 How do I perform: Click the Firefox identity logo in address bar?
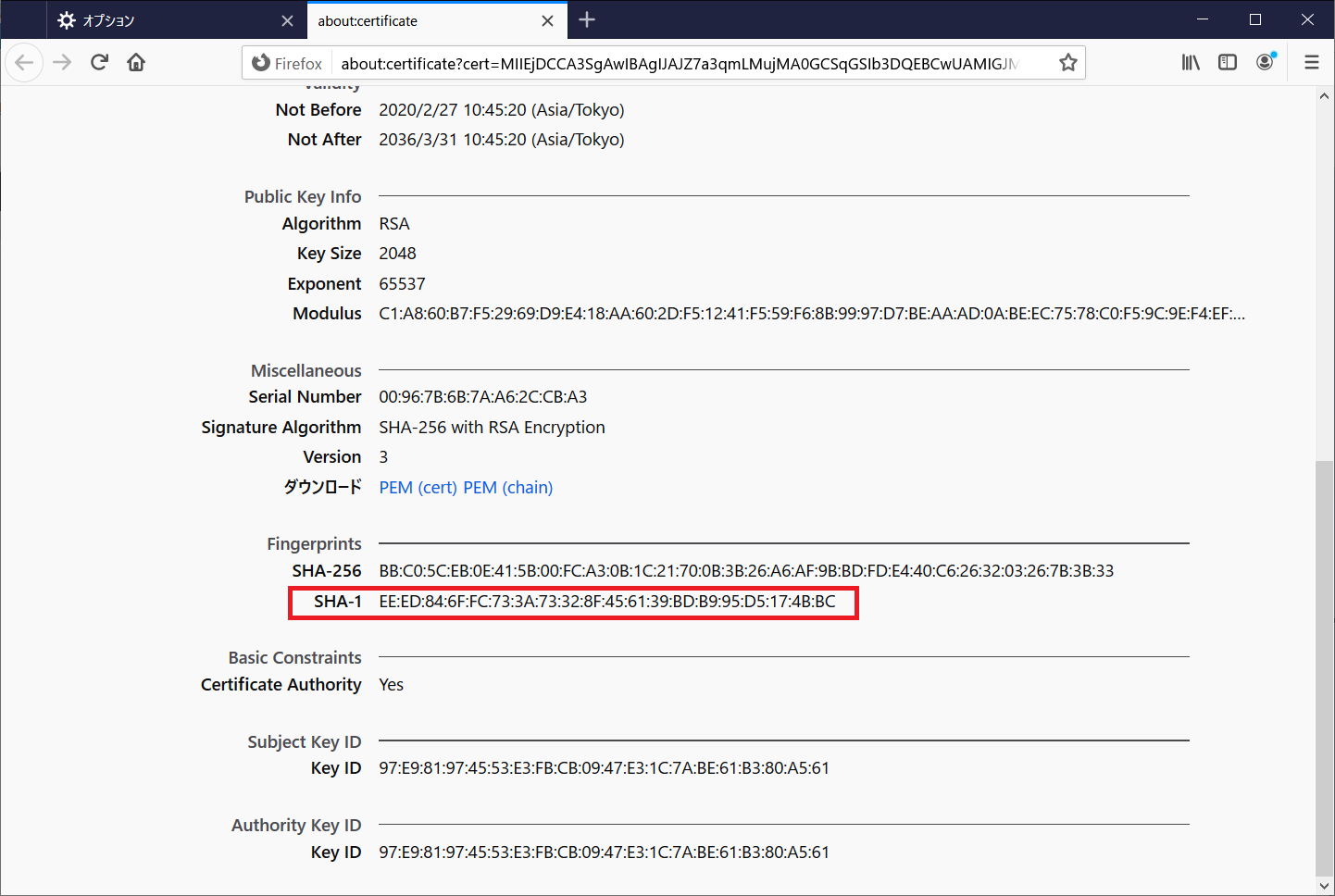260,62
